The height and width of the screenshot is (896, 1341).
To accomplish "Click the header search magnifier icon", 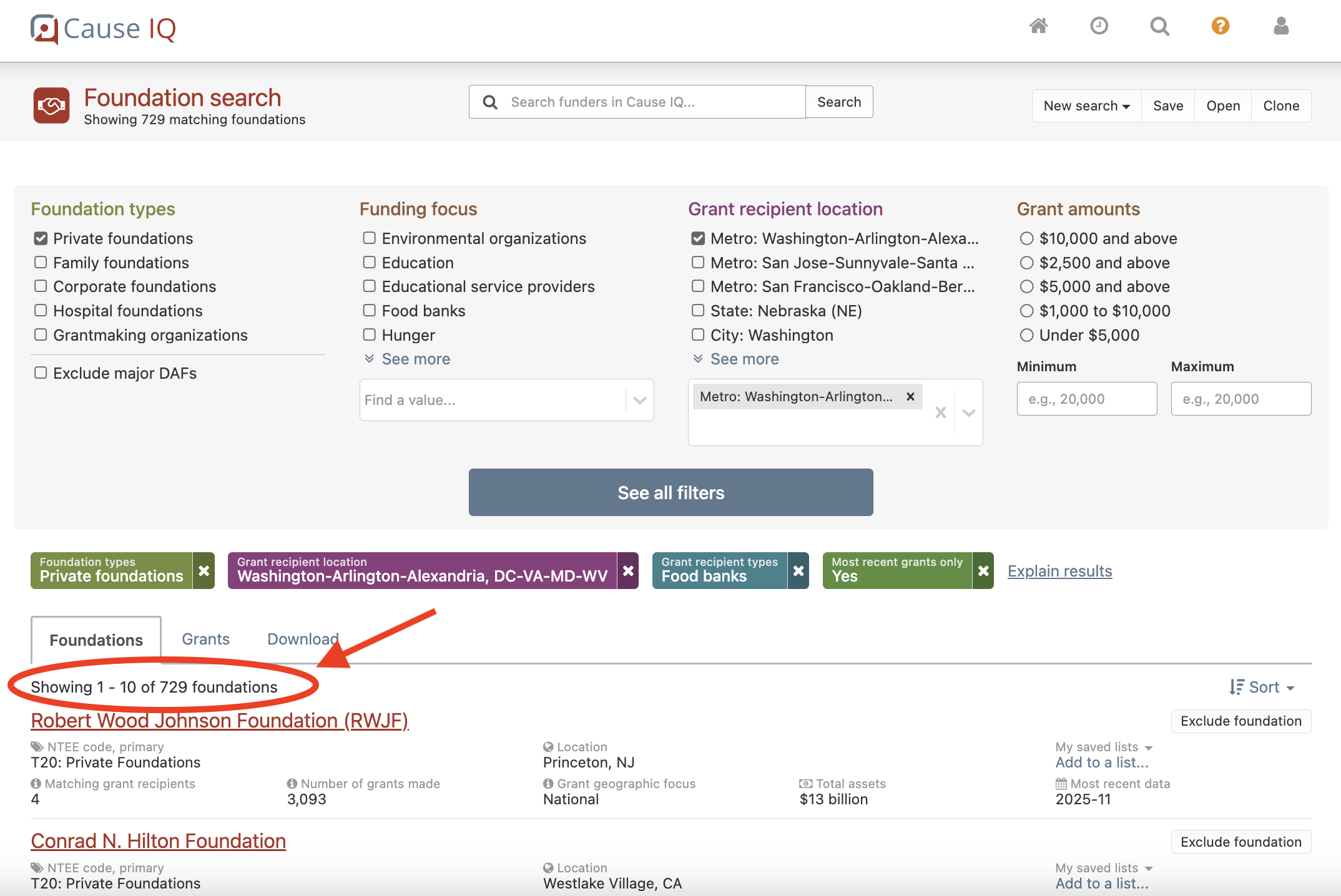I will [x=1159, y=26].
